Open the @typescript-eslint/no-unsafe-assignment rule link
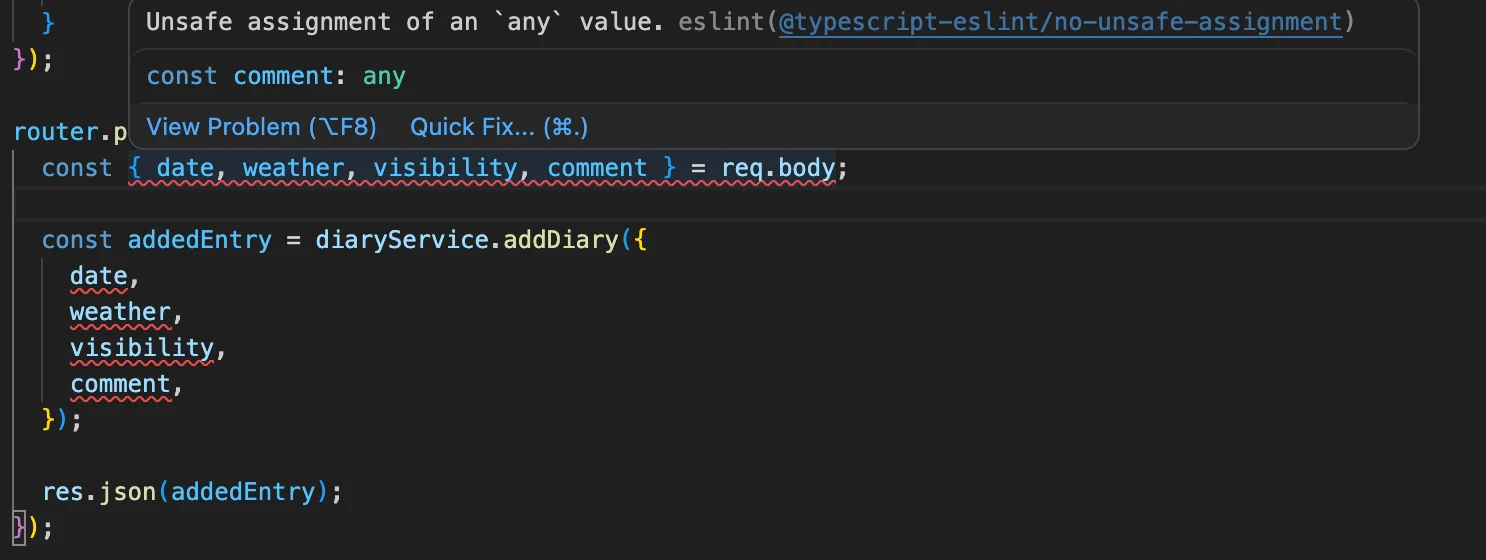This screenshot has width=1486, height=560. click(1060, 22)
